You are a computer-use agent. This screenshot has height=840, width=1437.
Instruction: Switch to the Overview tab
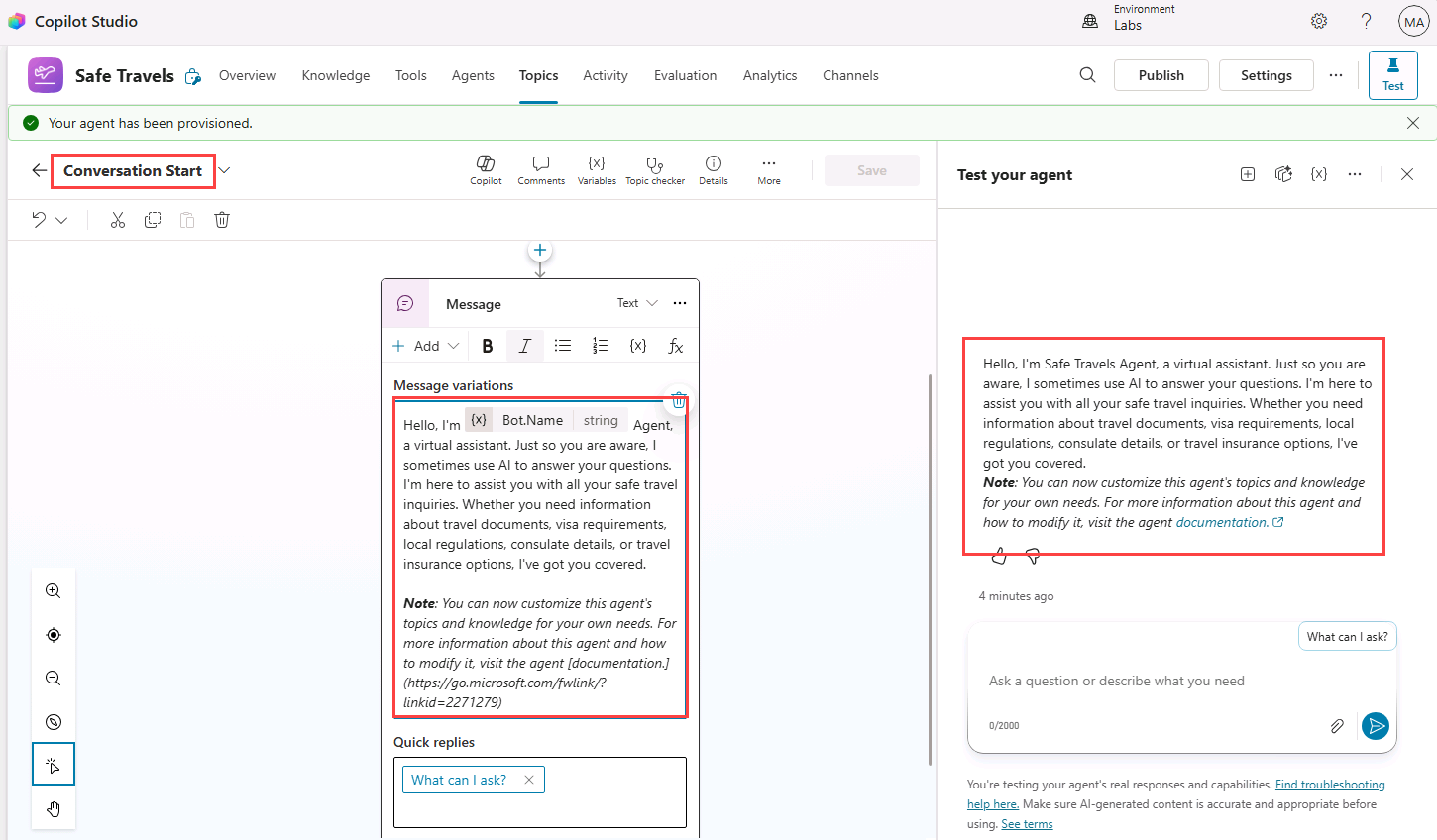click(247, 75)
